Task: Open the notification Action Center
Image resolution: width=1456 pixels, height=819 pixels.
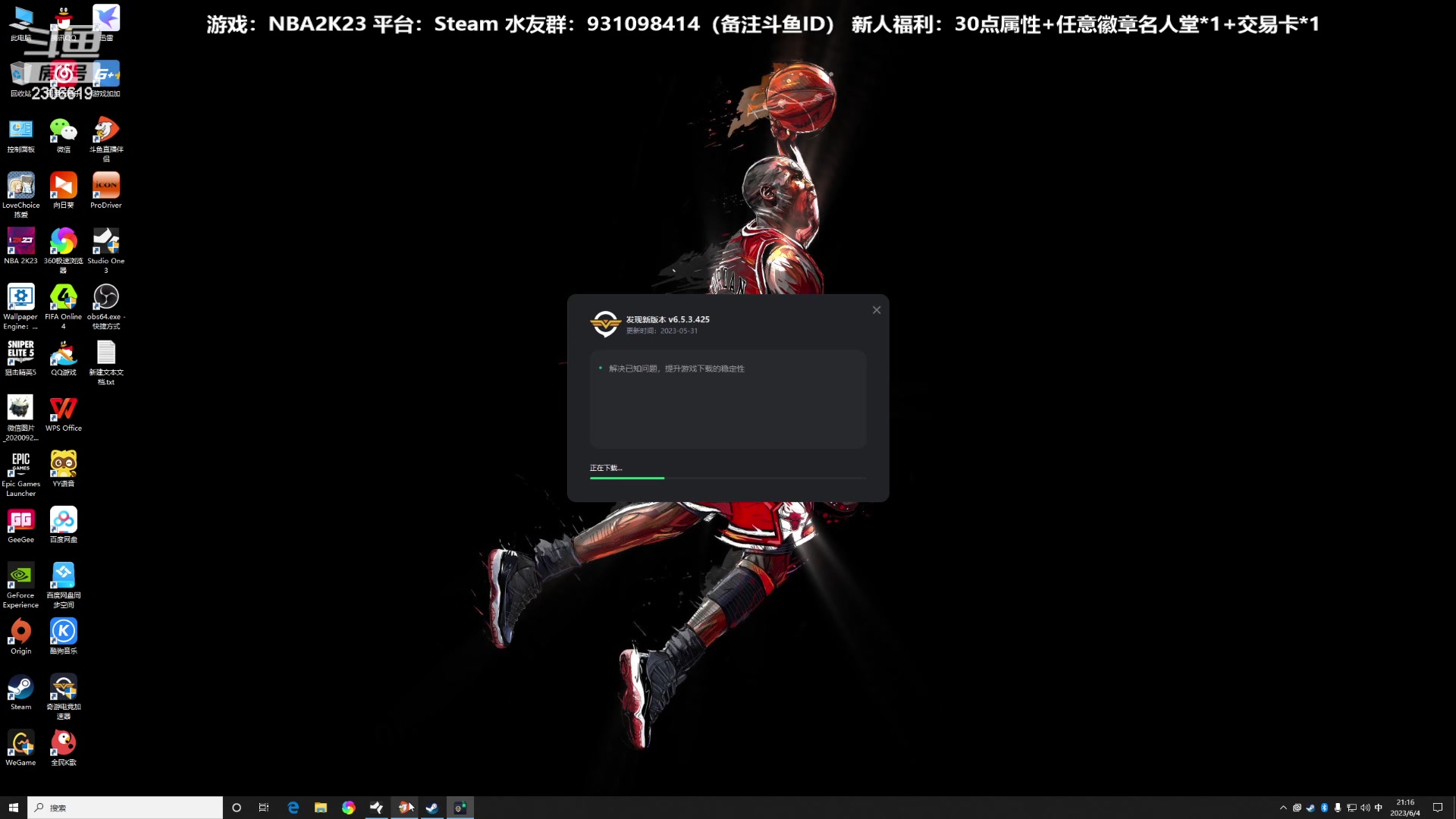Action: coord(1437,808)
